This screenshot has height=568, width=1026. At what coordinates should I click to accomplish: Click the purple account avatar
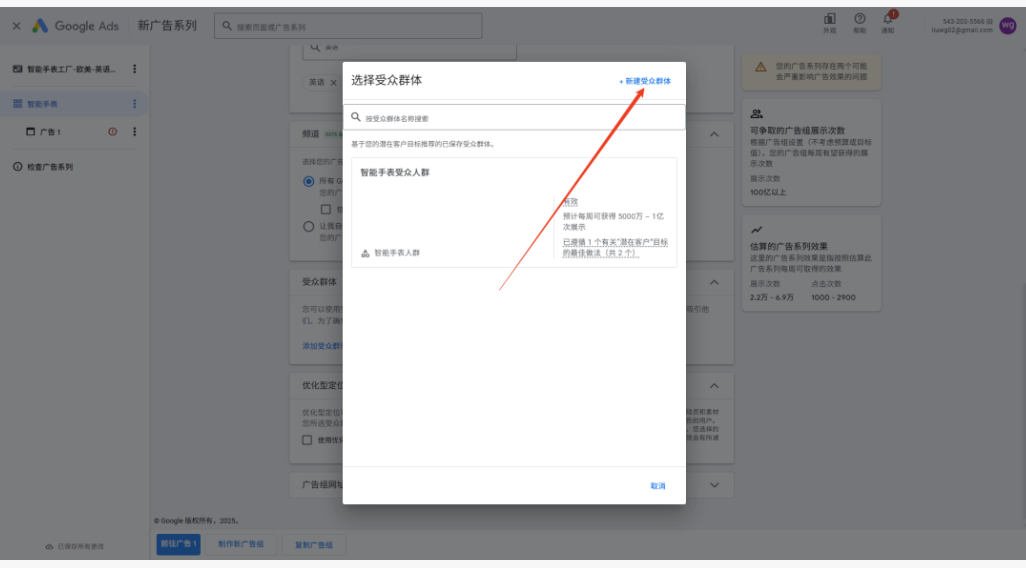(x=1008, y=26)
